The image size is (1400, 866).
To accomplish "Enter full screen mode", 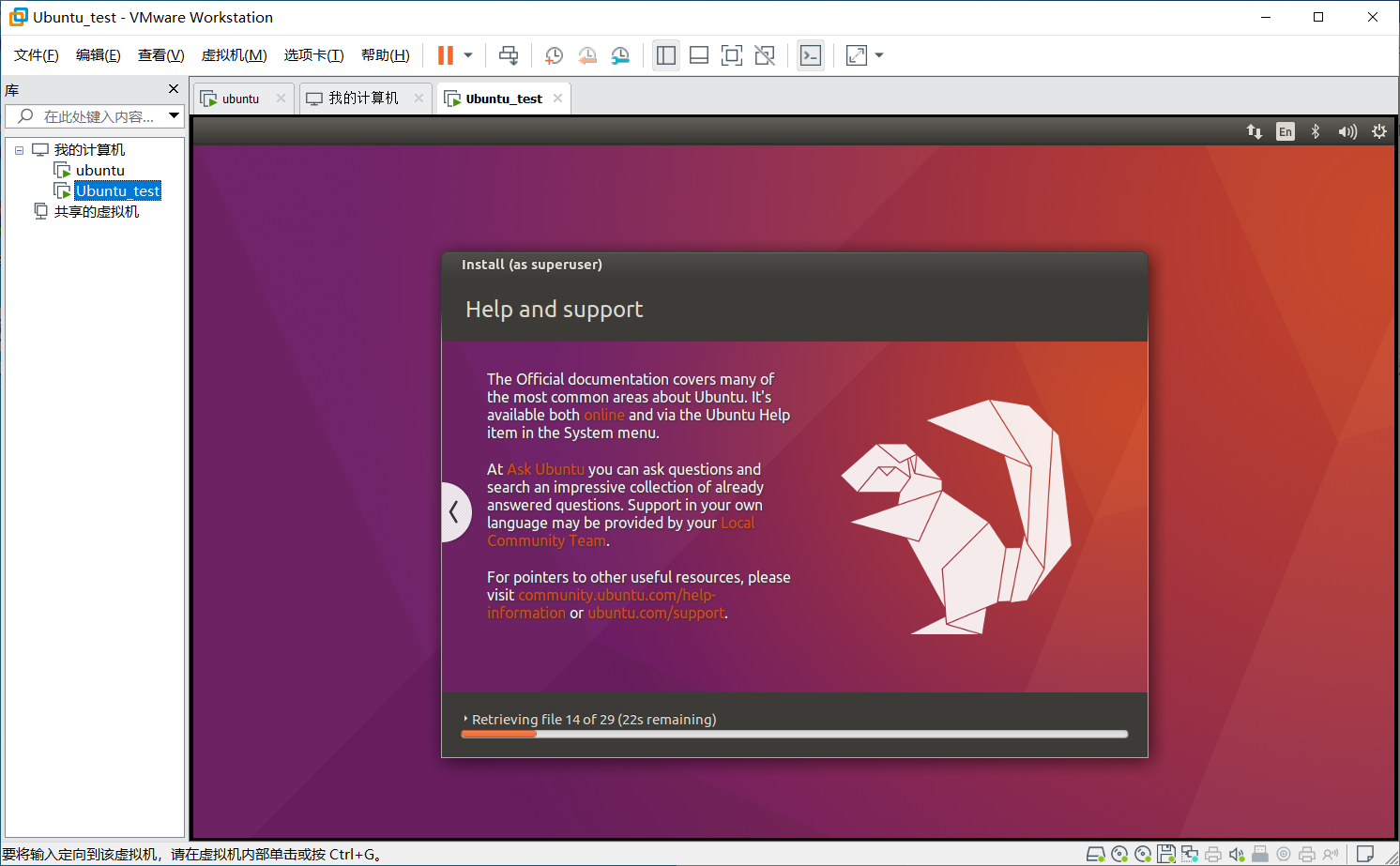I will tap(732, 55).
